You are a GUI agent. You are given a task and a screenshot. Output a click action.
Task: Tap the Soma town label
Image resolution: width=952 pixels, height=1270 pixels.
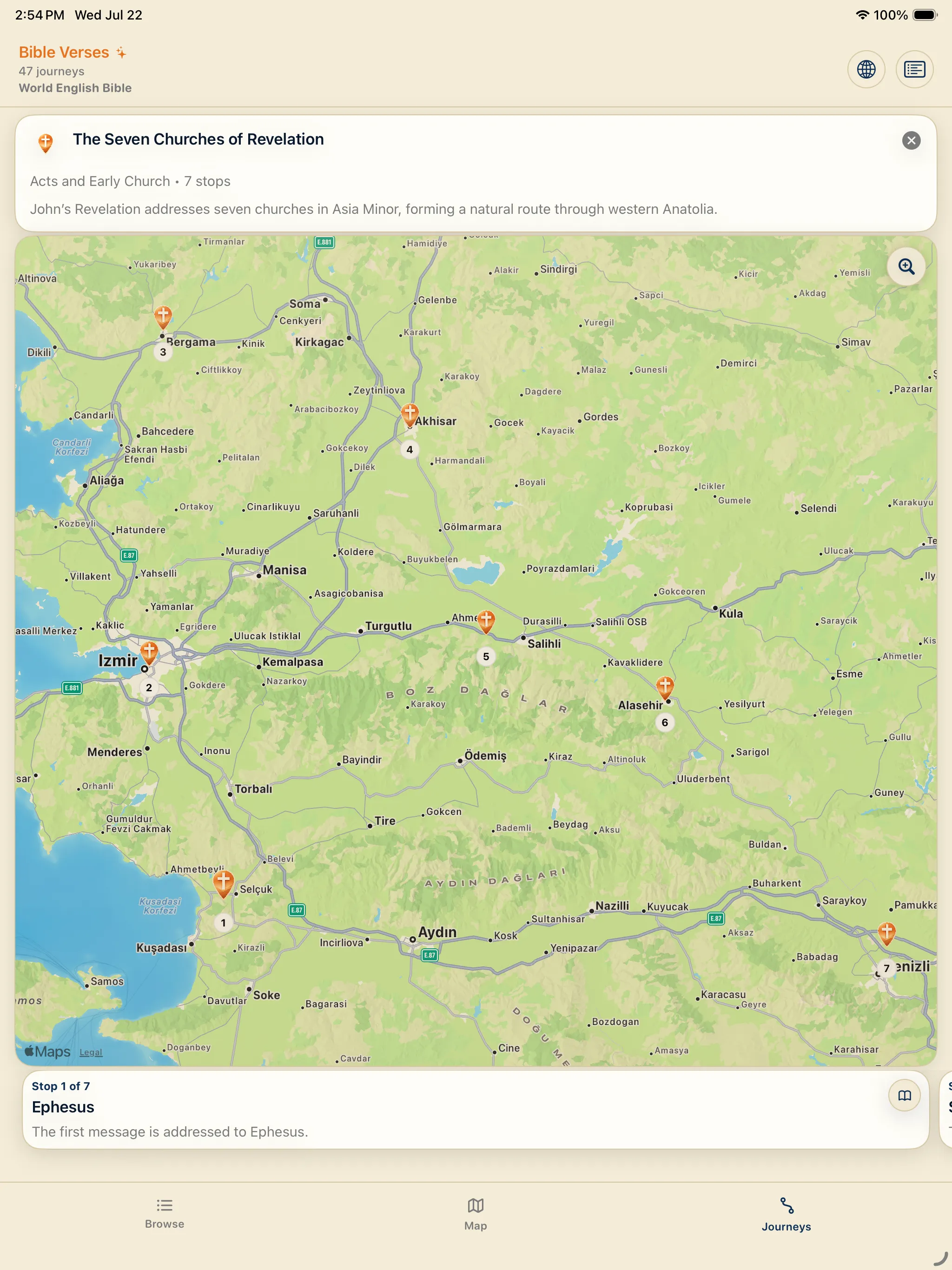305,304
